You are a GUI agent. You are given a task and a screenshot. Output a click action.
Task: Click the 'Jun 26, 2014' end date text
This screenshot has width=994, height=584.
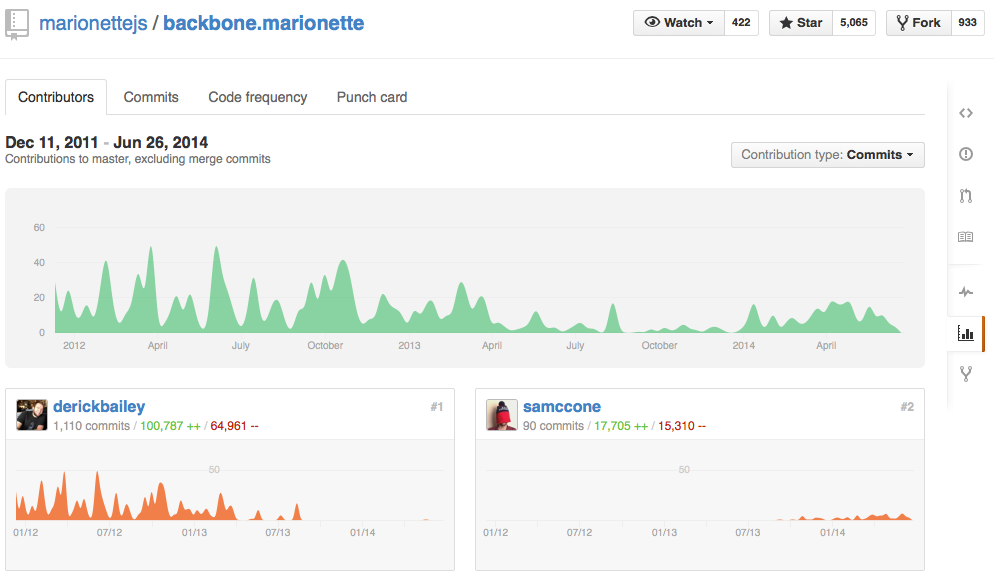coord(160,142)
